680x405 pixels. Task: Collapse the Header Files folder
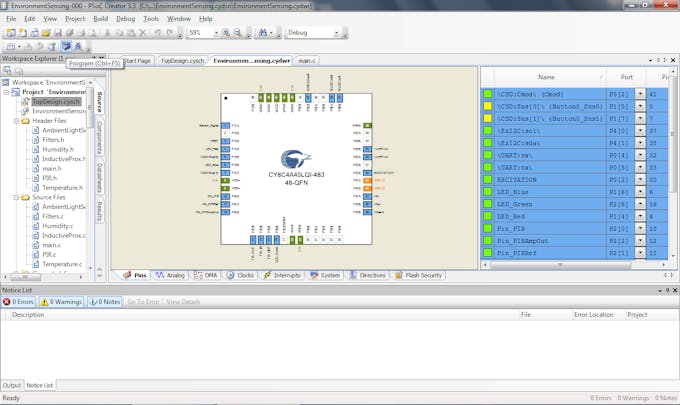pos(18,120)
